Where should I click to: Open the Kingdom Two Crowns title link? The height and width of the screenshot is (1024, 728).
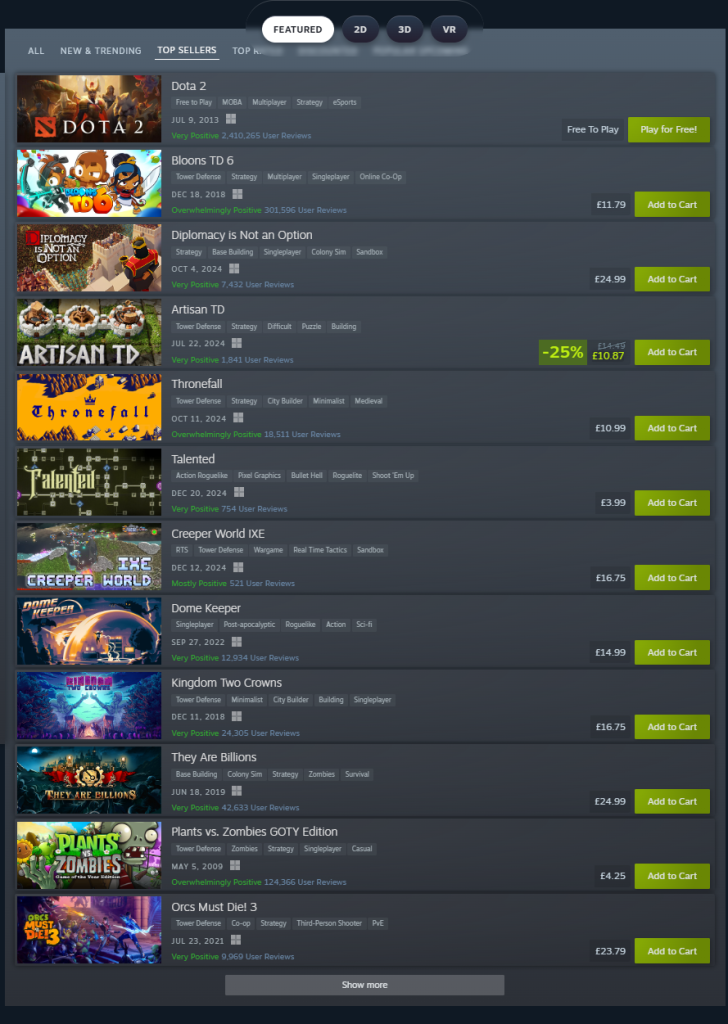click(x=227, y=682)
